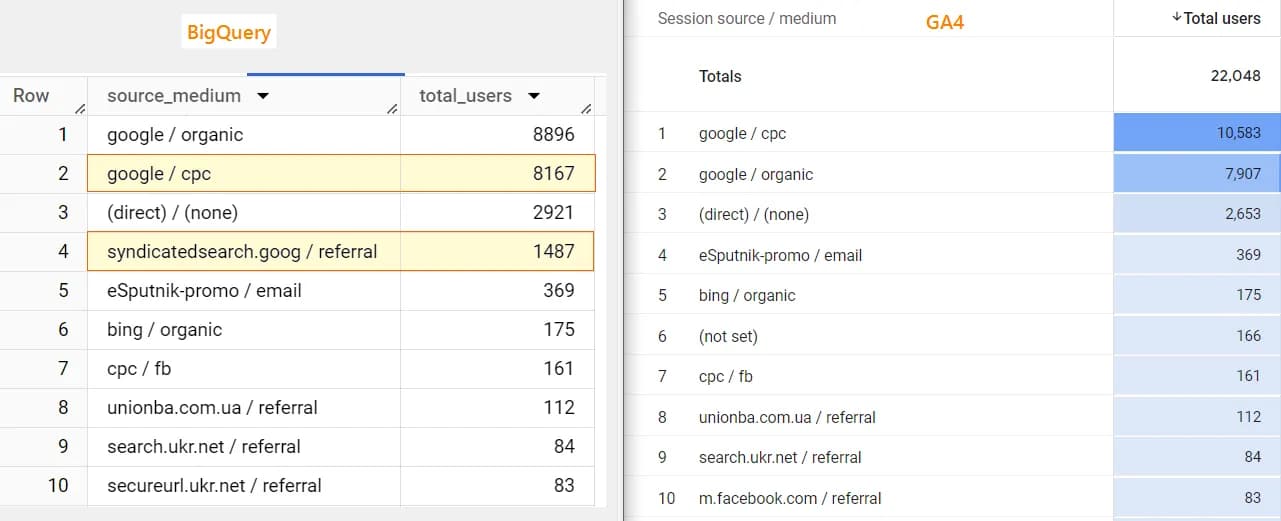Screen dimensions: 1281x521
Task: Click the 22,048 totals value in GA4
Action: [x=1235, y=76]
